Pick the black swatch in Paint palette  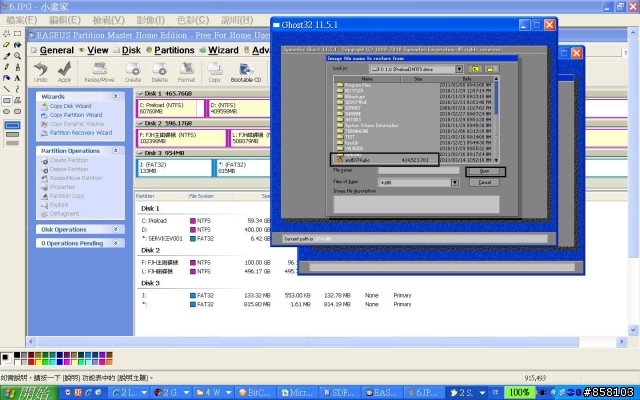17,355
